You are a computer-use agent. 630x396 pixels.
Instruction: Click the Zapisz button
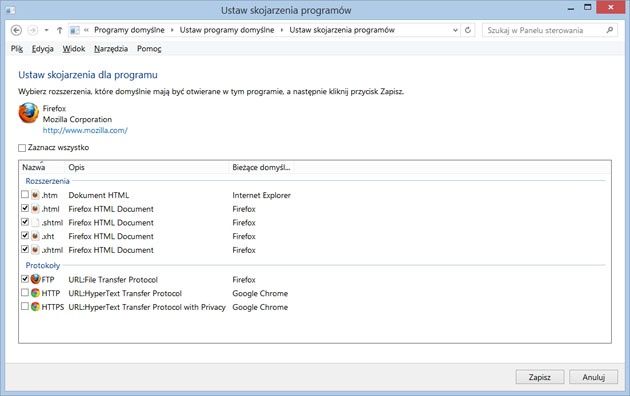pyautogui.click(x=540, y=377)
